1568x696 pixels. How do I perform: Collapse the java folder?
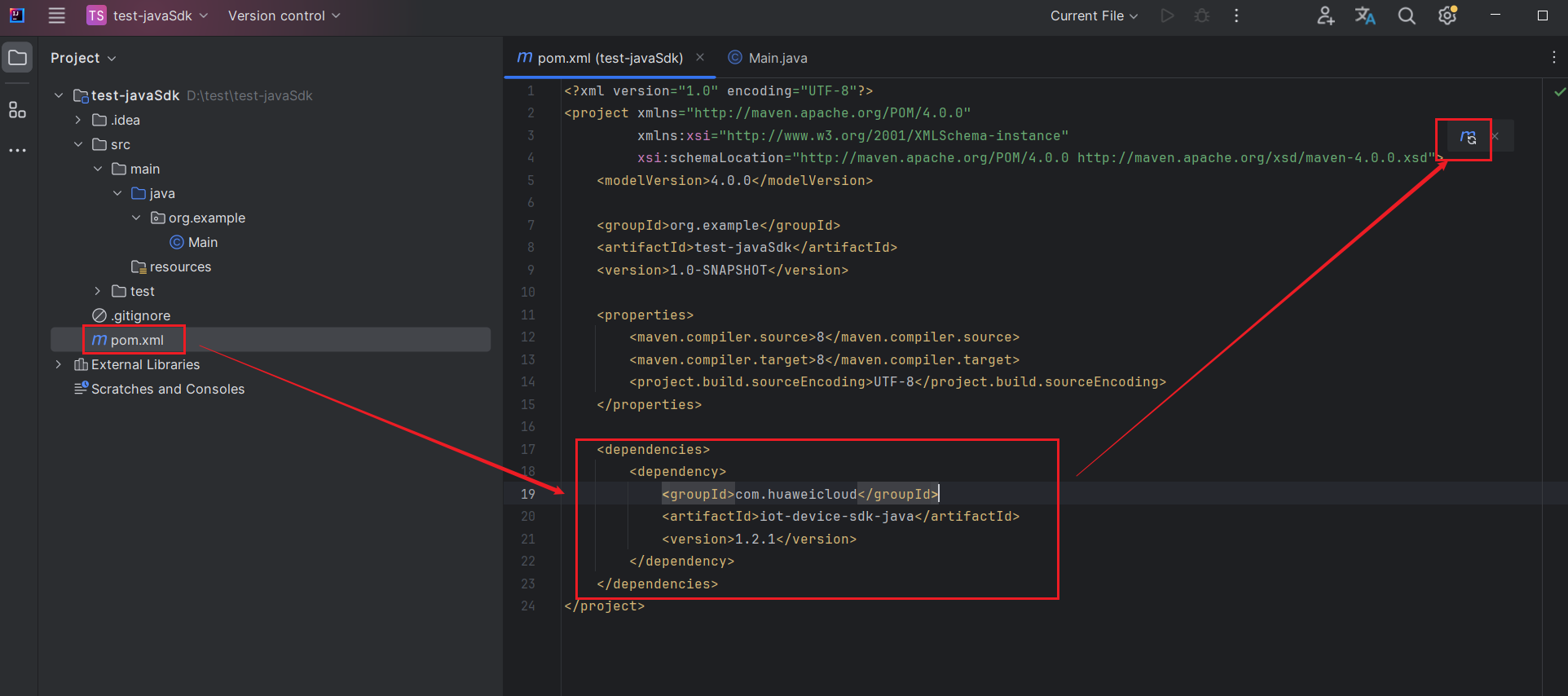coord(117,193)
